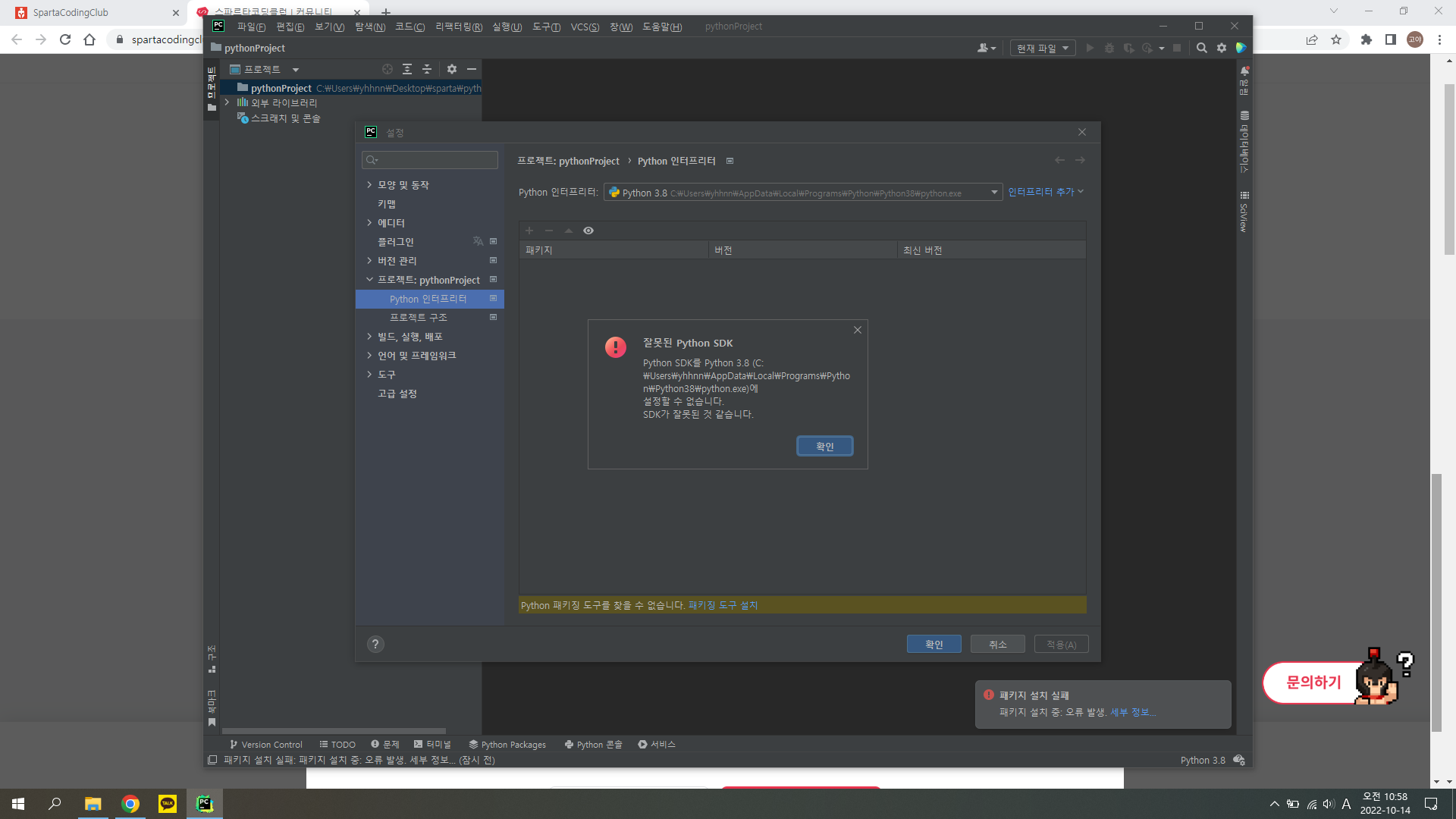Click the uninstall package minus icon

pyautogui.click(x=549, y=231)
